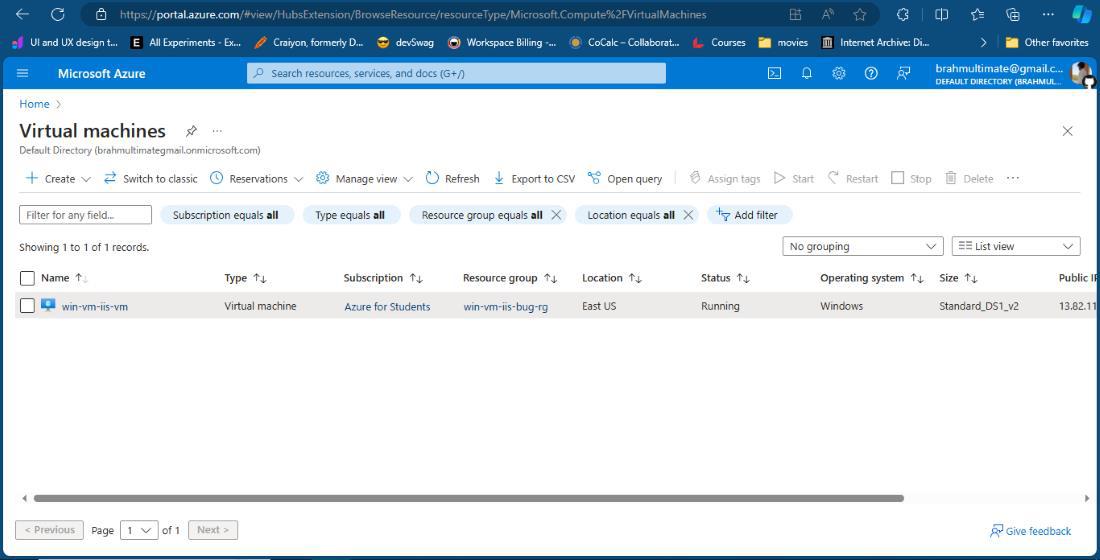
Task: Open the notifications bell
Action: click(x=807, y=73)
